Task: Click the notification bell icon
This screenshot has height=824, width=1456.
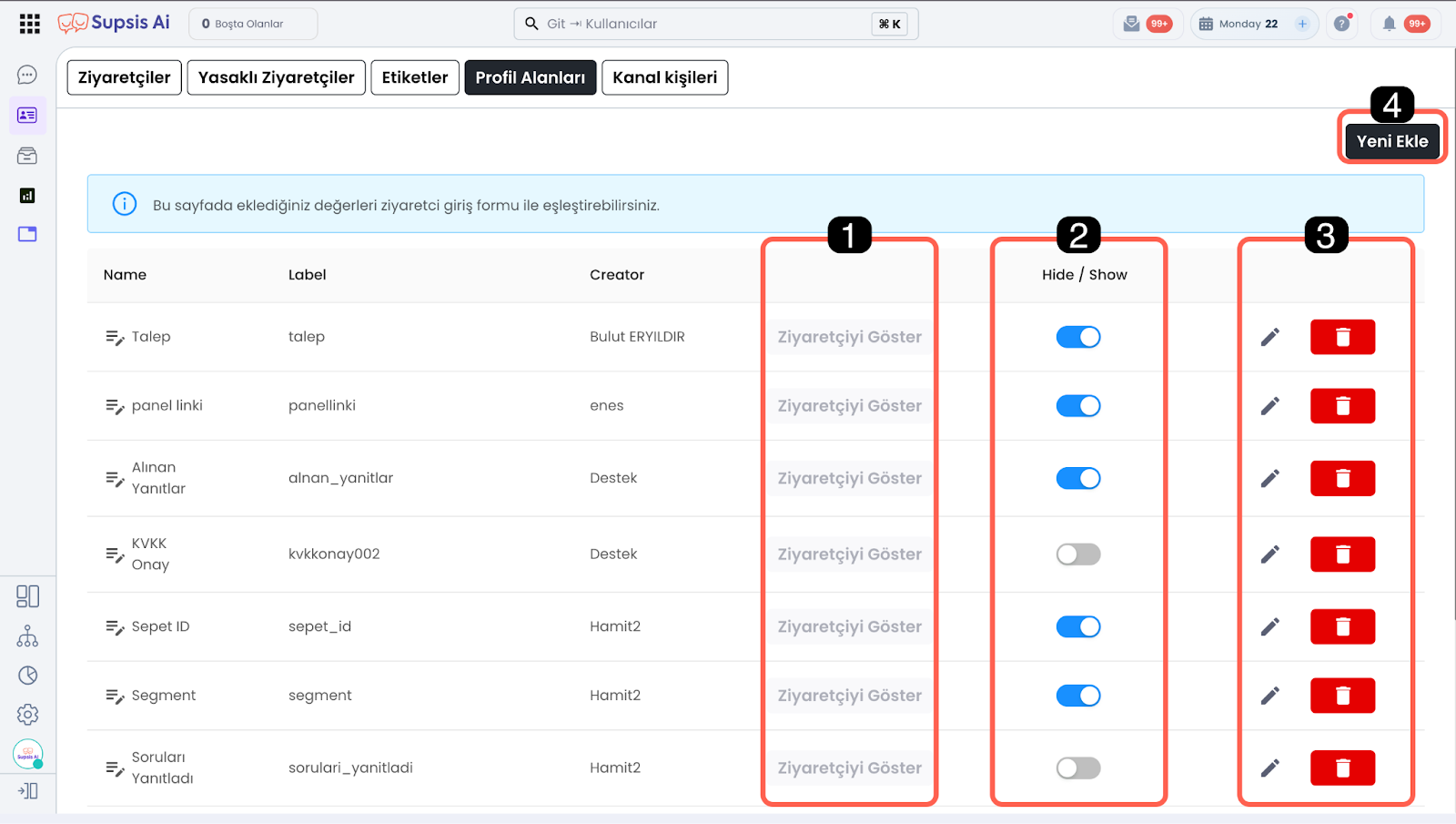Action: coord(1389,24)
